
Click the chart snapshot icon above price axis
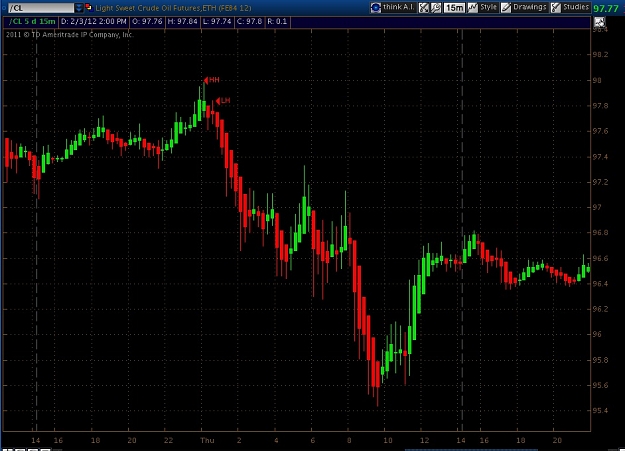coord(599,22)
